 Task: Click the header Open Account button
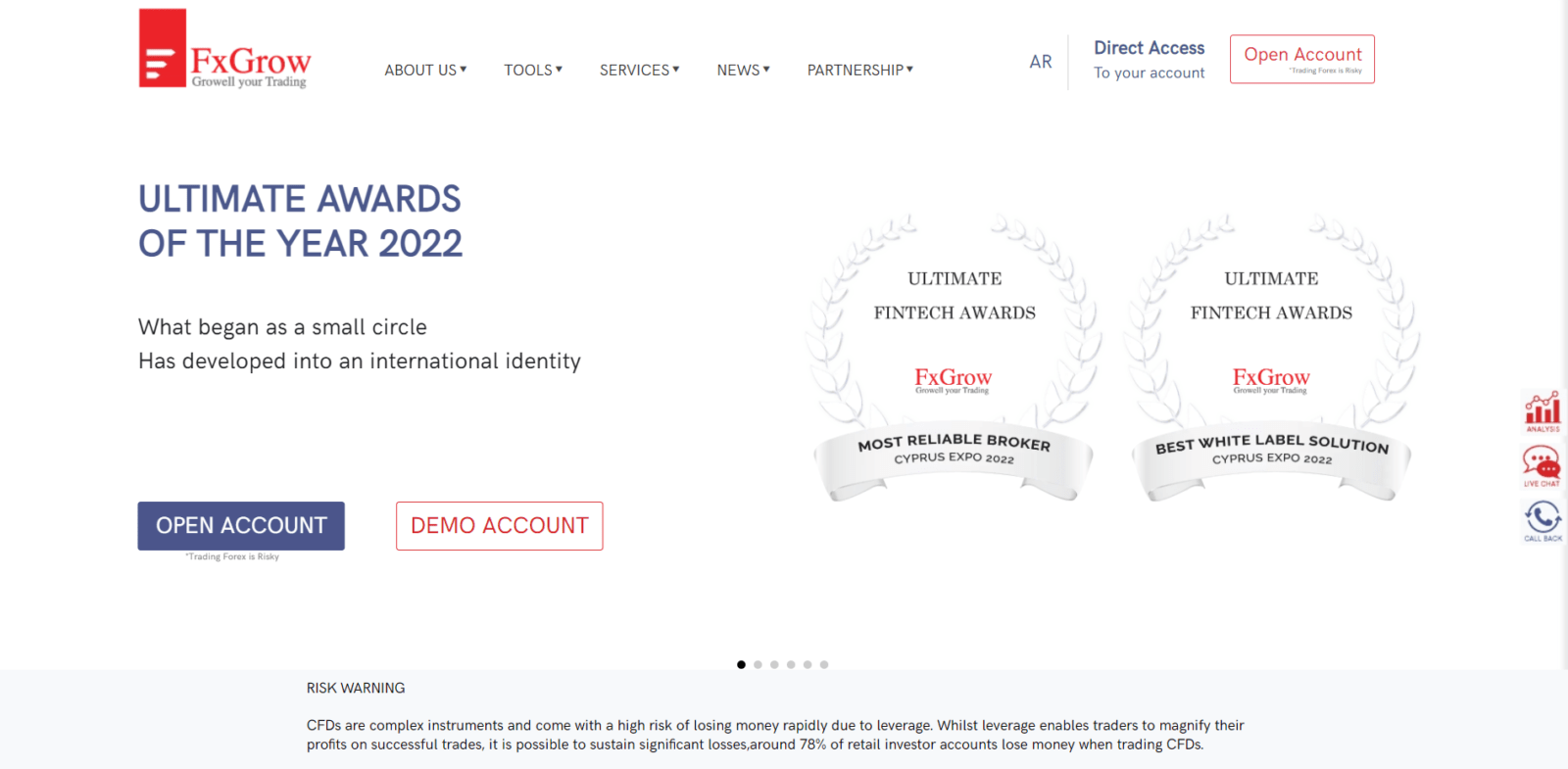click(x=1302, y=59)
